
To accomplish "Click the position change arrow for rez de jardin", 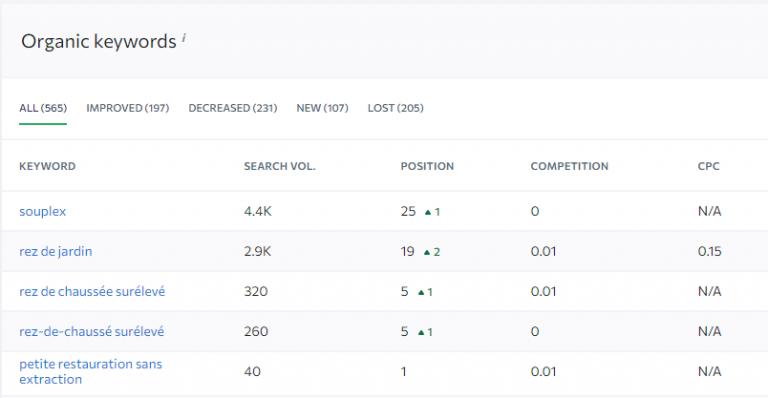I will [427, 253].
